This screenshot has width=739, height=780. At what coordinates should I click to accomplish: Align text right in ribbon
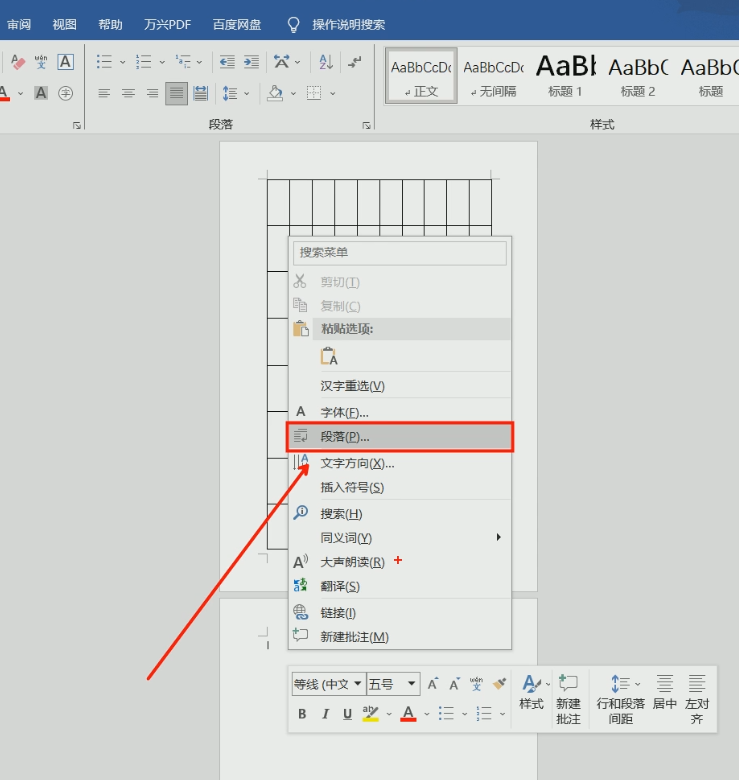coord(152,93)
